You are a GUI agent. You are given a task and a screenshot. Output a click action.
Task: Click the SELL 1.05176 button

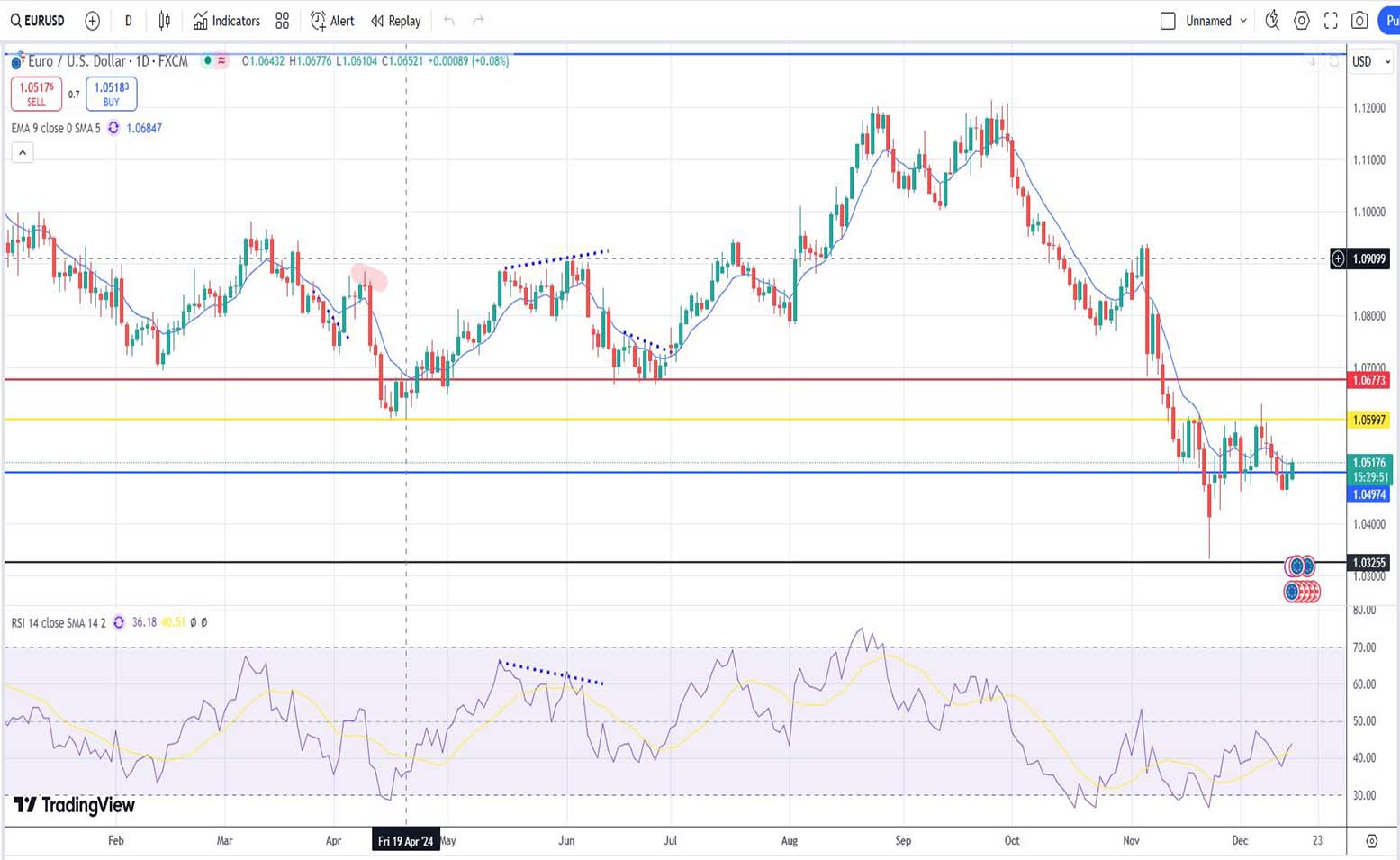point(36,94)
